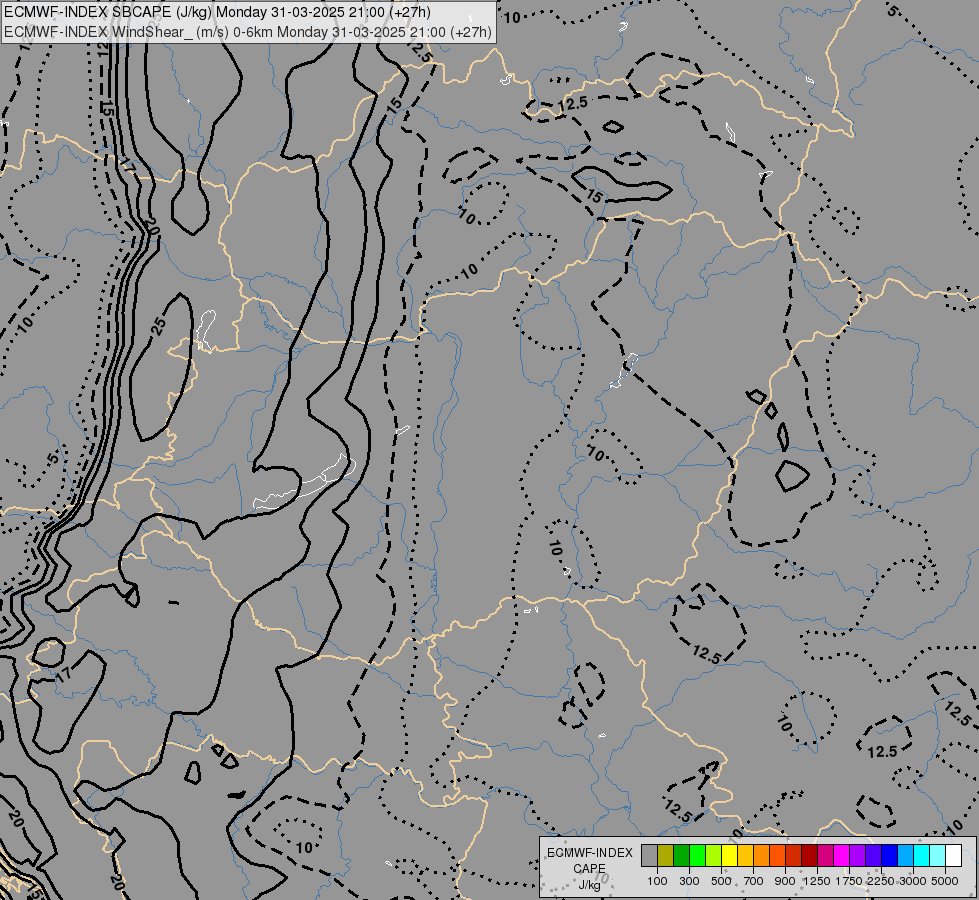Click the 300 value under the legend

click(689, 881)
